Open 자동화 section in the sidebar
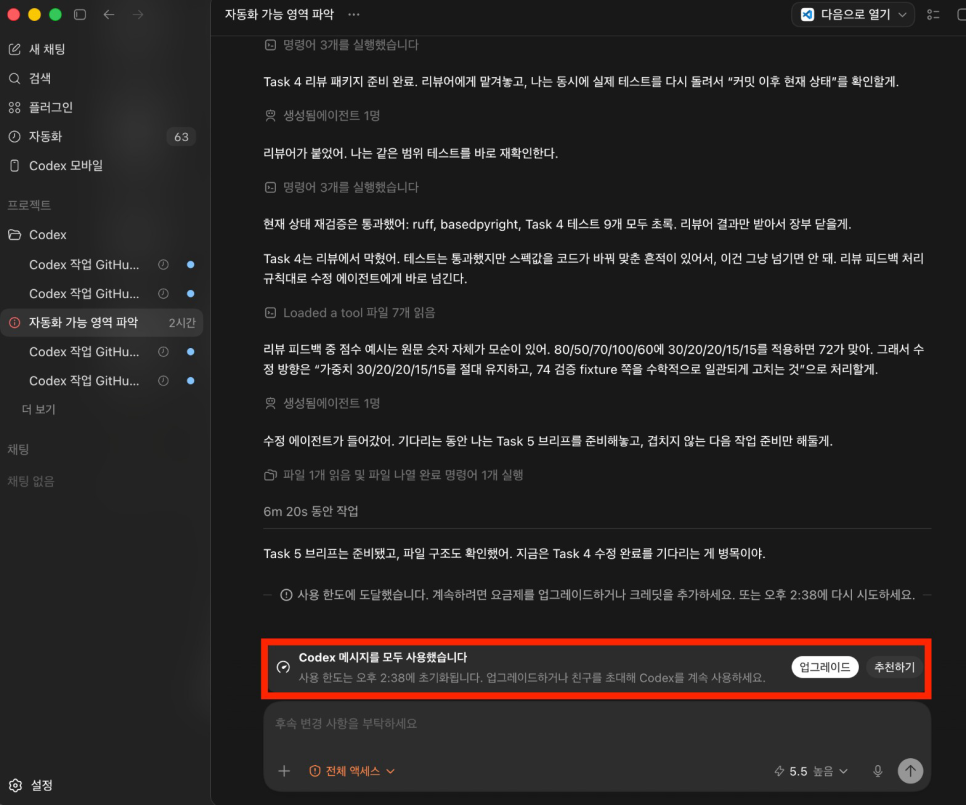This screenshot has height=805, width=966. (36, 136)
